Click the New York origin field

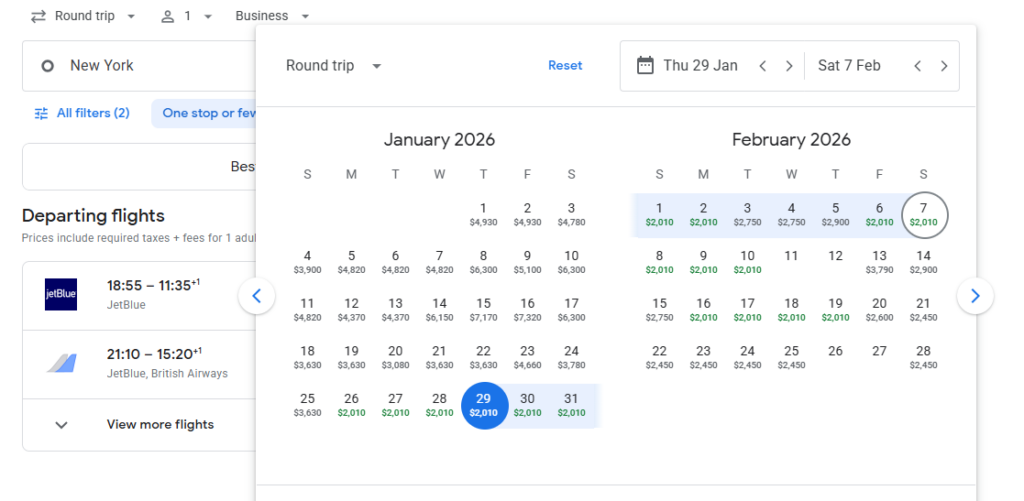pos(140,66)
